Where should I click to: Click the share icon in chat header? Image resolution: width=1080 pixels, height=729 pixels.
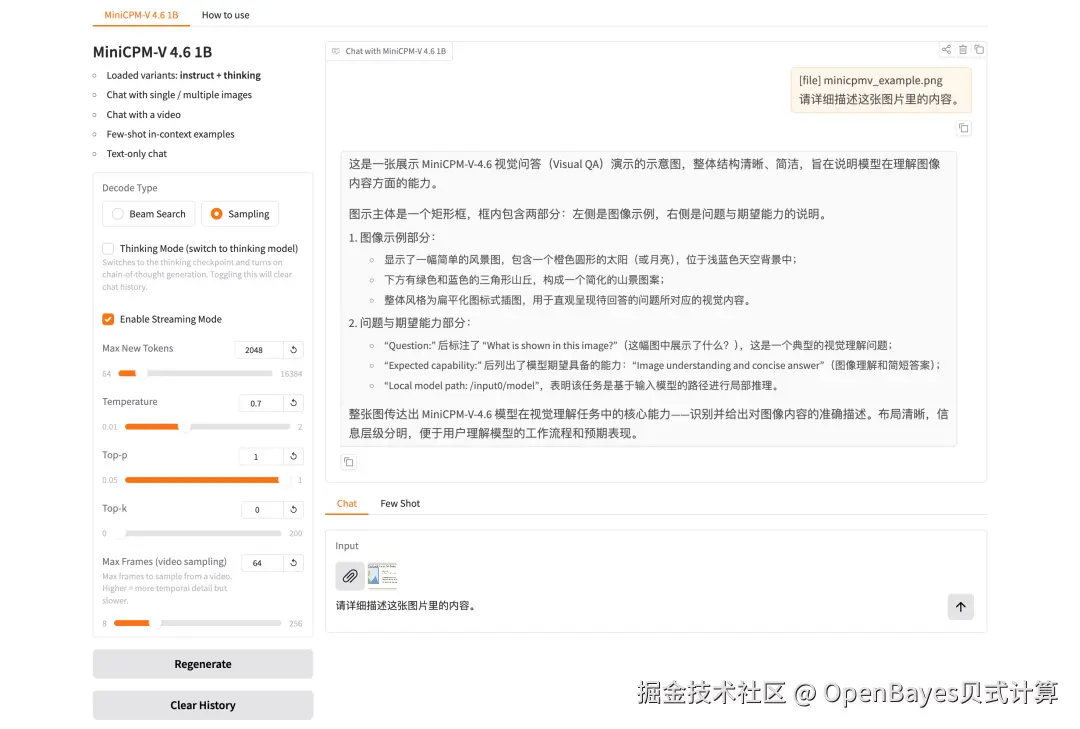tap(946, 50)
